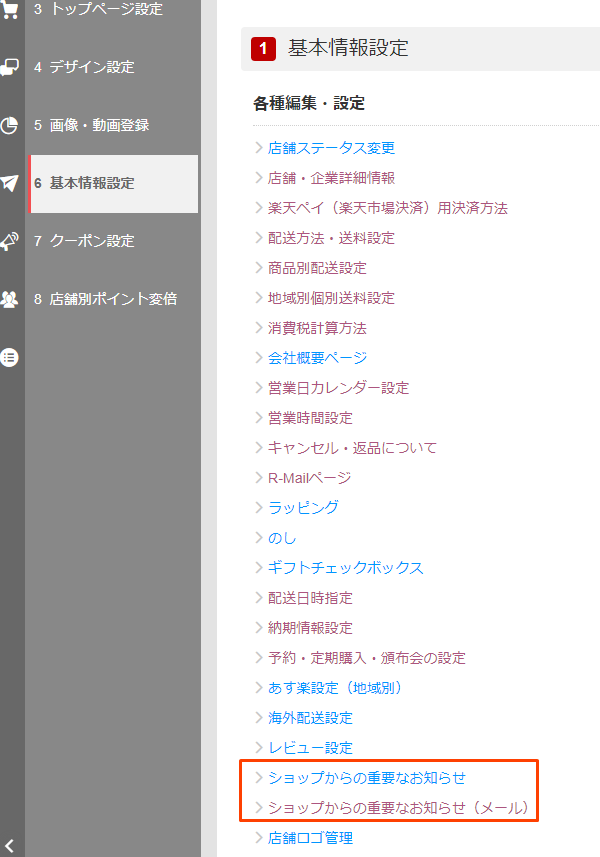The image size is (600, 857).
Task: Open 7 クーポン設定 menu
Action: pyautogui.click(x=84, y=241)
